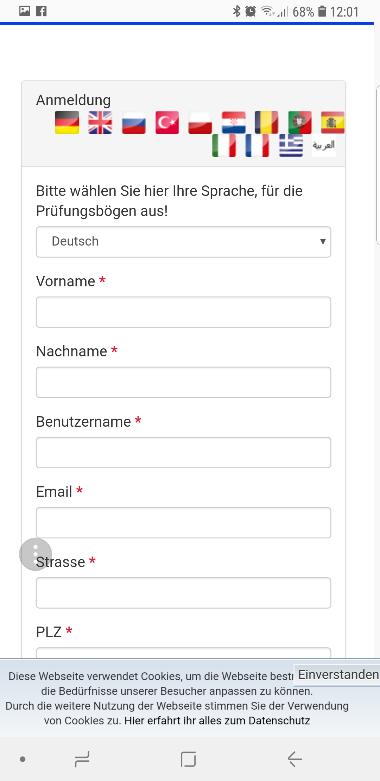Select the Romanian flag icon
The image size is (380, 781).
[266, 123]
